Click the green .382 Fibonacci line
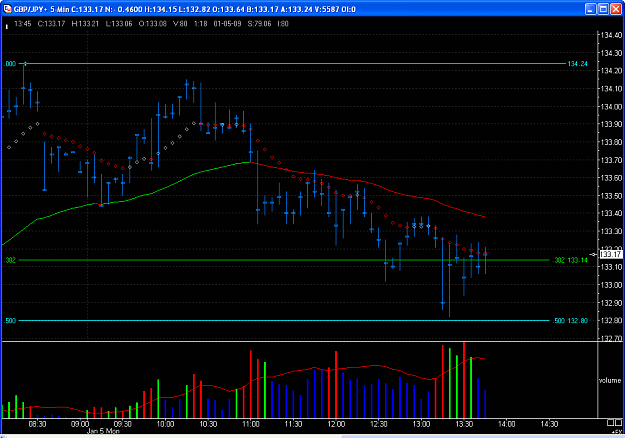Screen dimensions: 625x438 [x=284, y=260]
